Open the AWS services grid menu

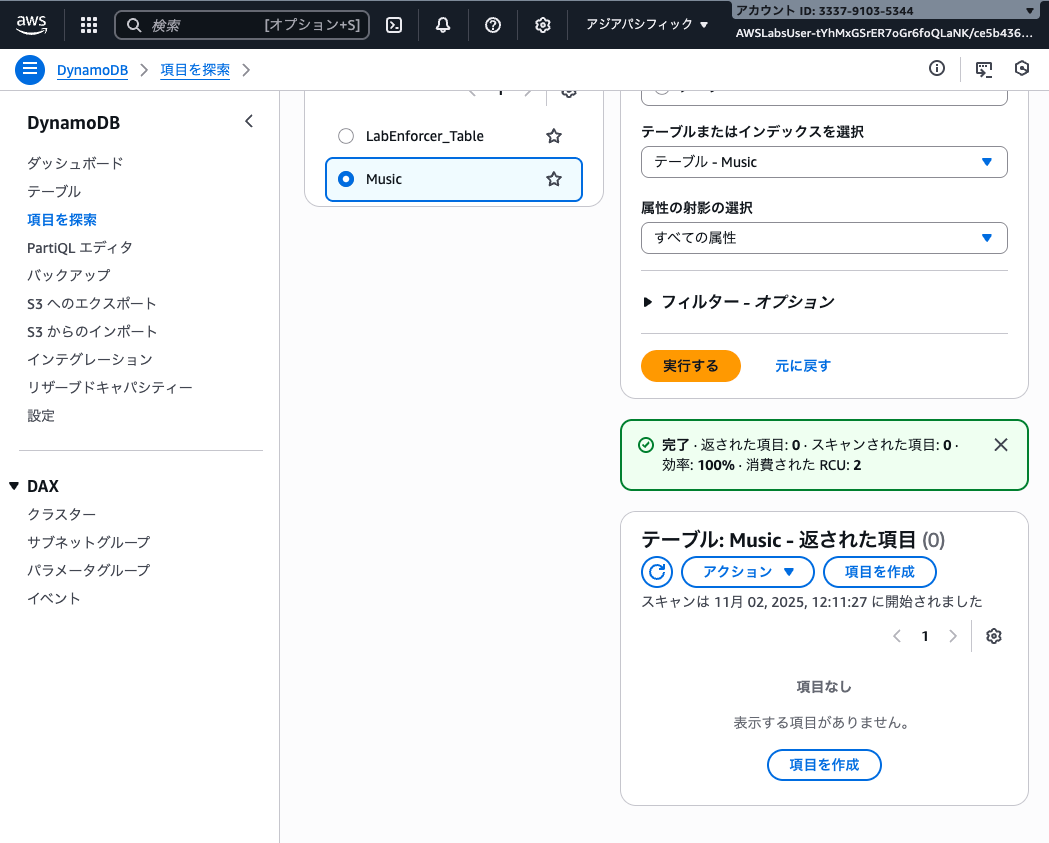point(89,25)
